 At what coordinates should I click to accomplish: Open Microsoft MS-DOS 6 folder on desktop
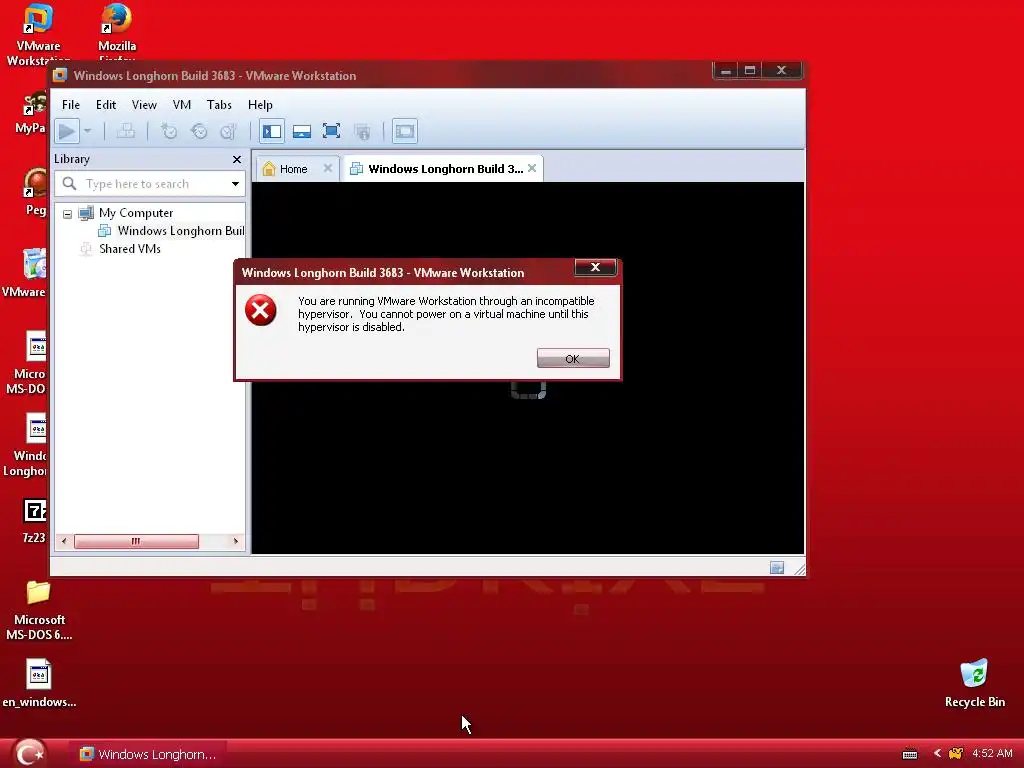(39, 610)
